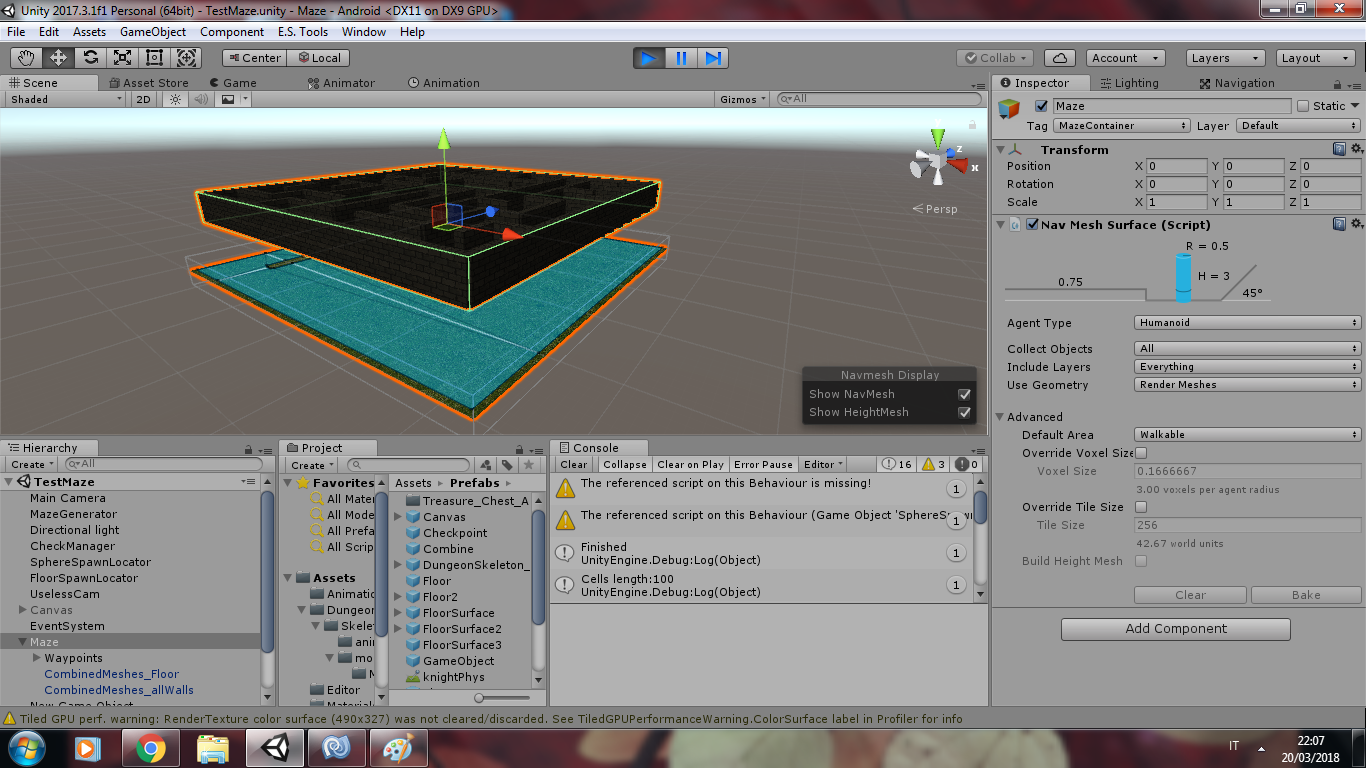The height and width of the screenshot is (768, 1366).
Task: Click Transform component help book icon
Action: point(1339,149)
